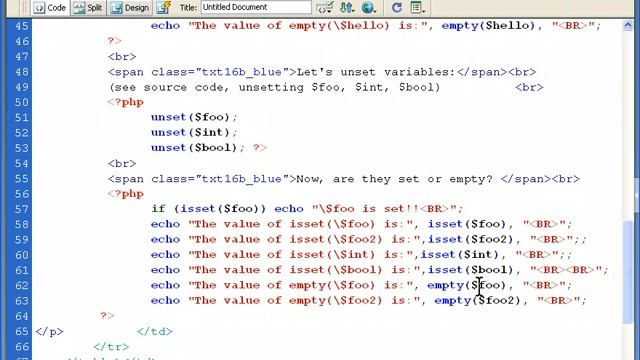The image size is (640, 360).
Task: Click the unset($foo) statement
Action: [194, 118]
